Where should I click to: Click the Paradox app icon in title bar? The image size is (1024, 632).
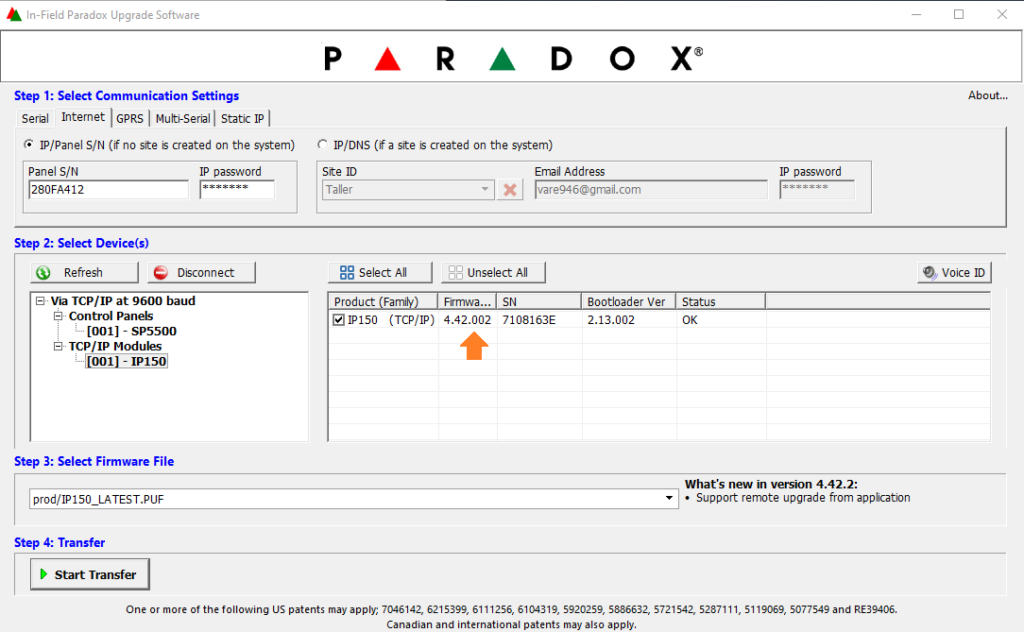click(14, 14)
